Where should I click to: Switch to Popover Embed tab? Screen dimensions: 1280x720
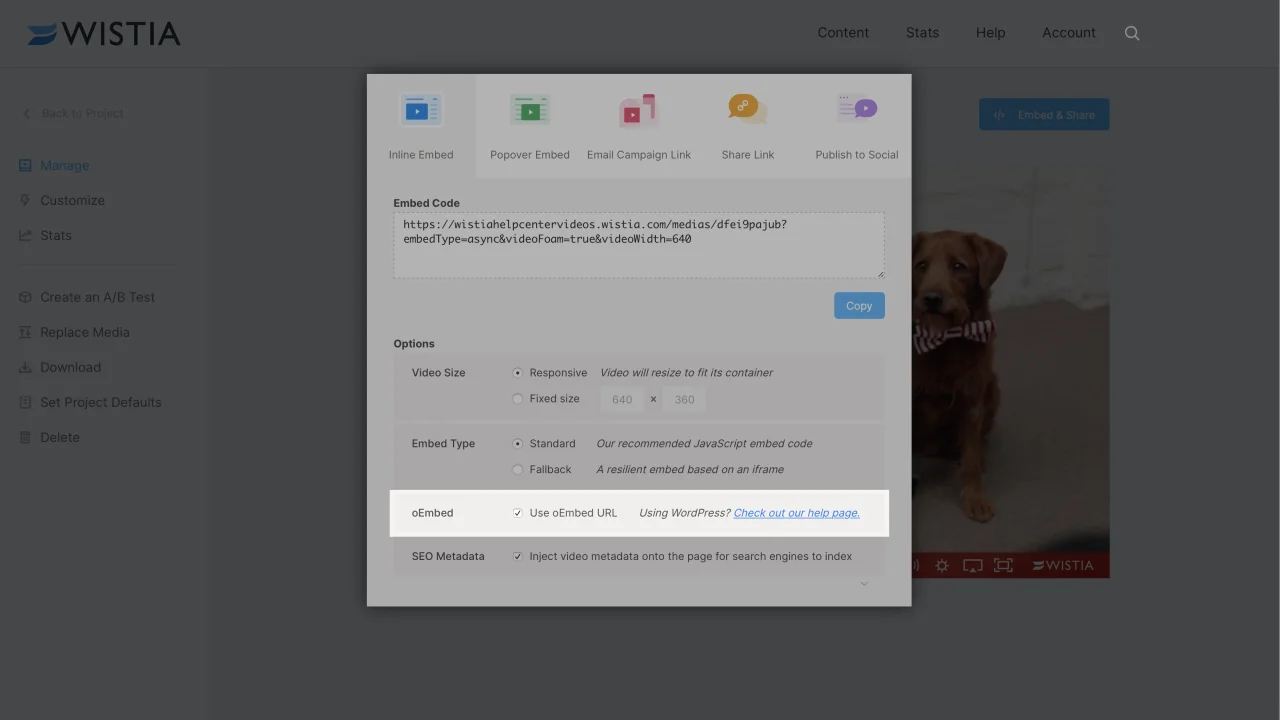pos(530,126)
